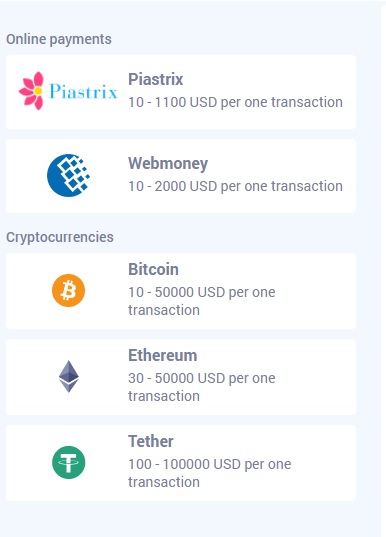Click the Online payments section header
386x537 pixels.
(x=59, y=39)
